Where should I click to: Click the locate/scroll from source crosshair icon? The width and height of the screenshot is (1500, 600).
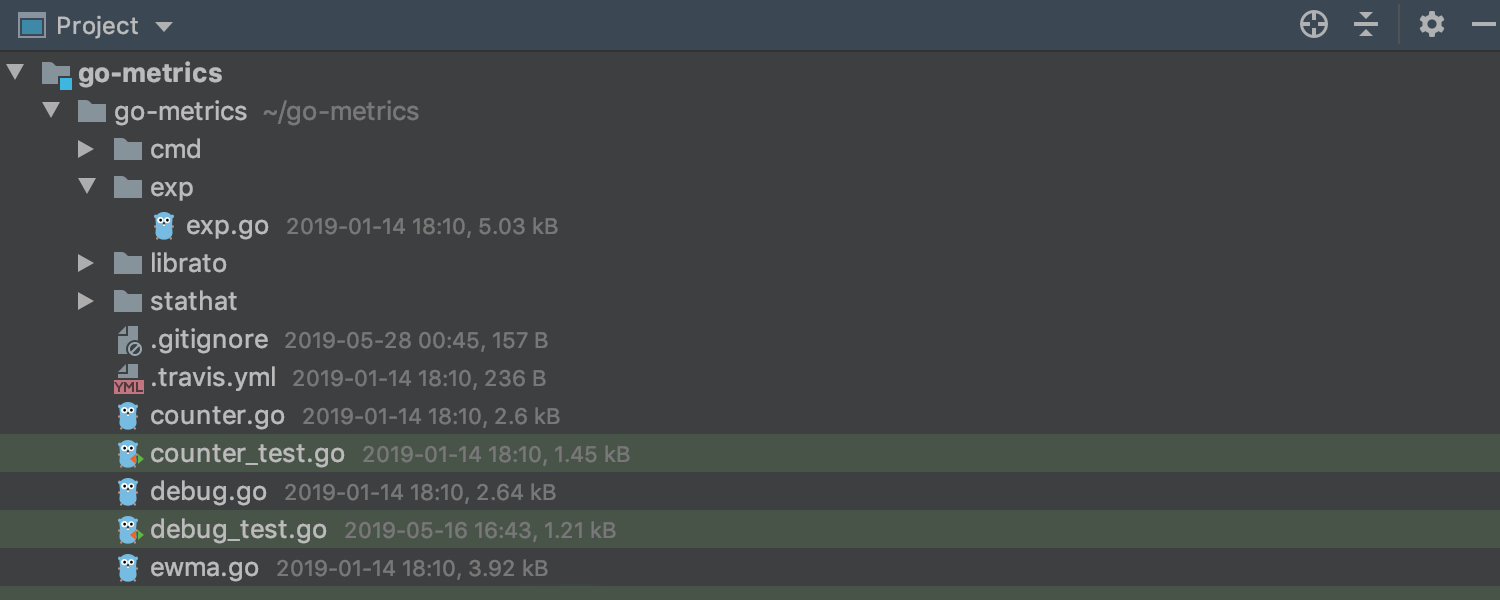(1314, 25)
